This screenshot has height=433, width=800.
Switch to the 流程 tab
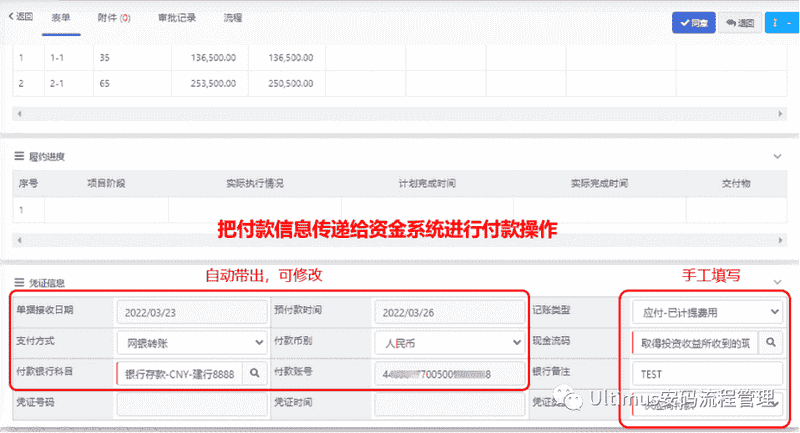pos(233,18)
